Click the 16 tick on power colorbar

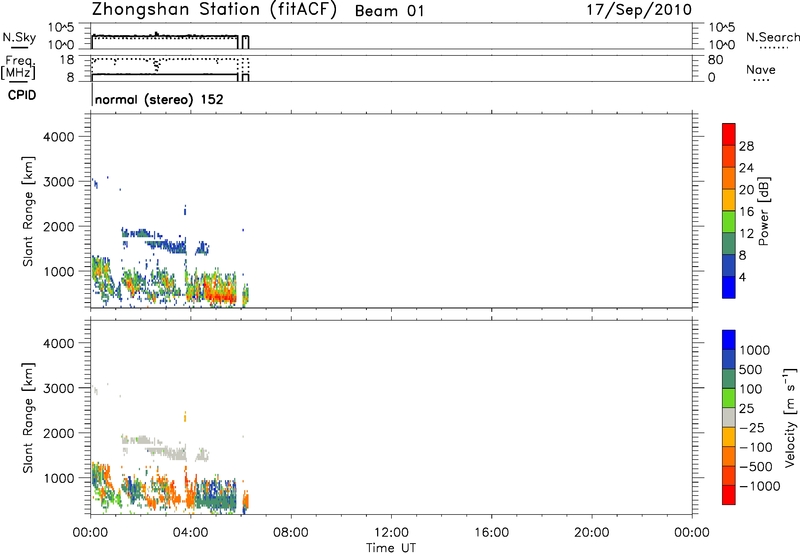[x=746, y=212]
